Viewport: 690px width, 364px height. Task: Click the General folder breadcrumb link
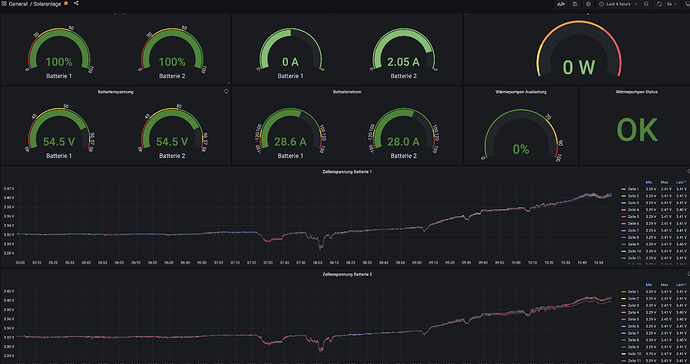click(x=18, y=4)
